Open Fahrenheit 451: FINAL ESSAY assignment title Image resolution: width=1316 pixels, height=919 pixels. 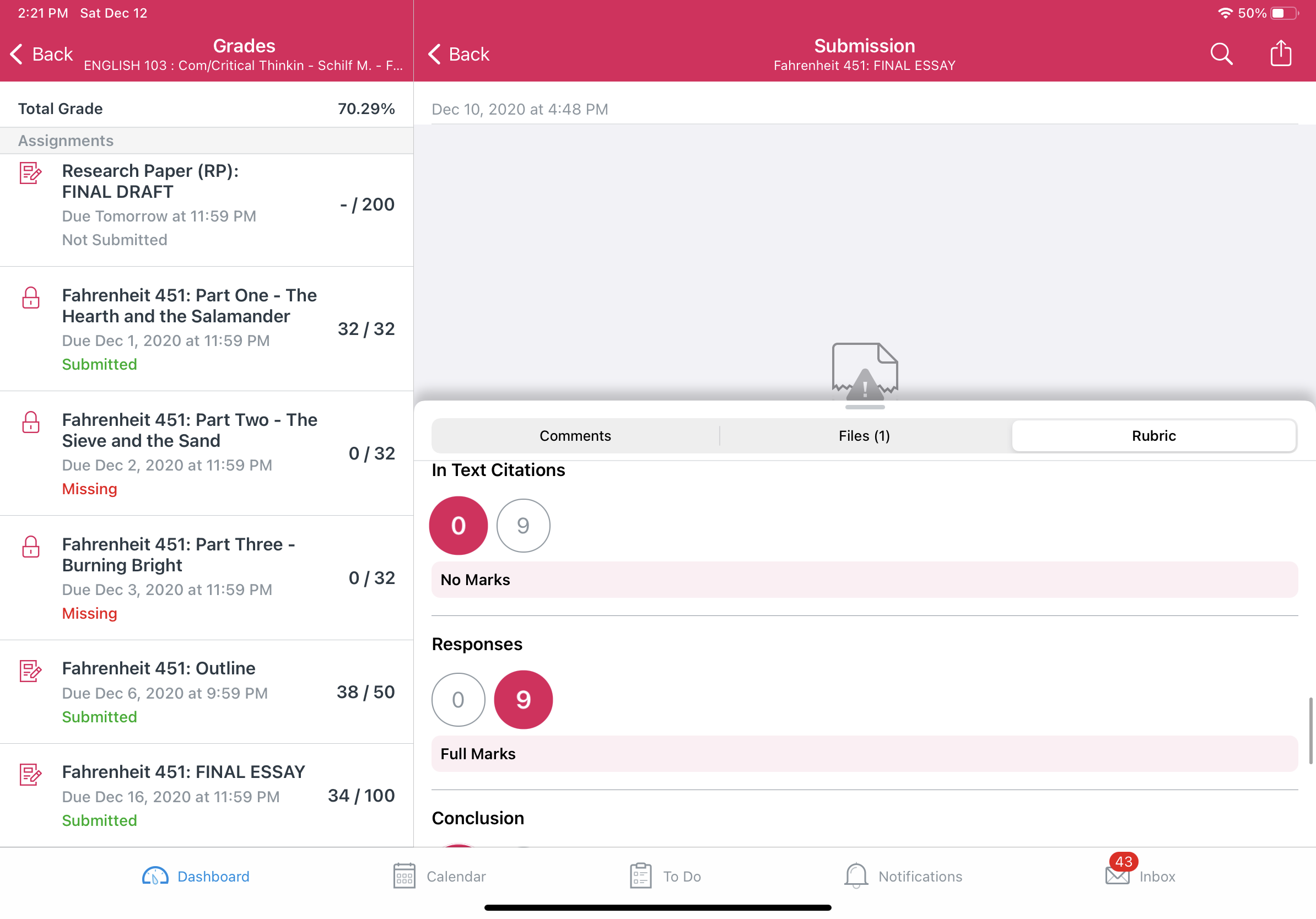(x=184, y=772)
